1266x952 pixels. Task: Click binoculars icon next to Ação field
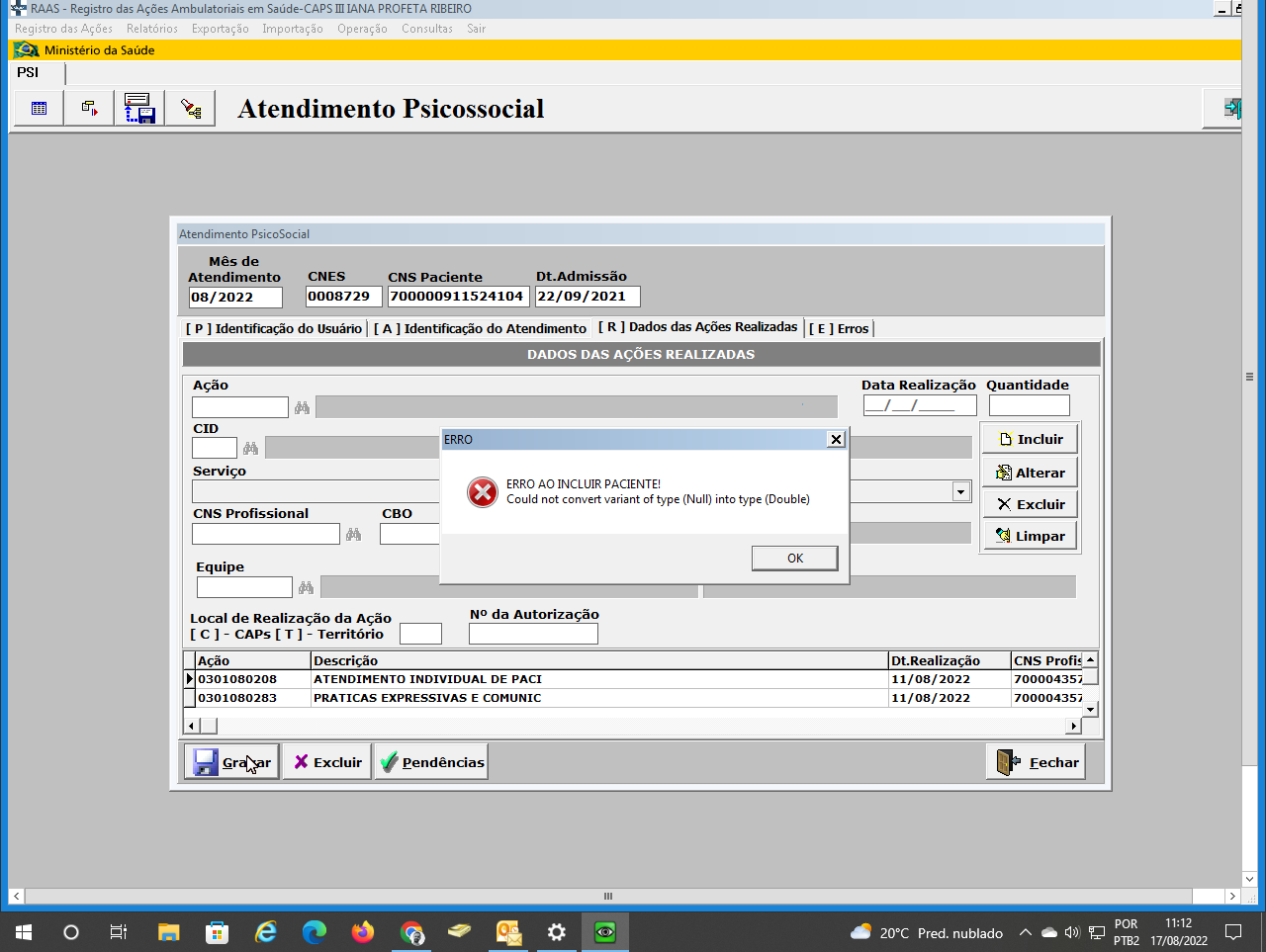tap(302, 407)
